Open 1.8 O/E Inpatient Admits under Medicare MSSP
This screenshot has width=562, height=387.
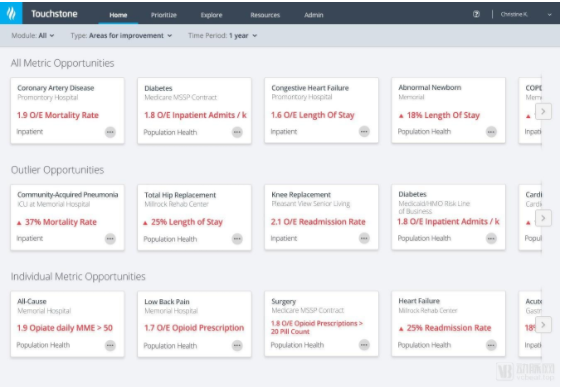click(x=195, y=115)
